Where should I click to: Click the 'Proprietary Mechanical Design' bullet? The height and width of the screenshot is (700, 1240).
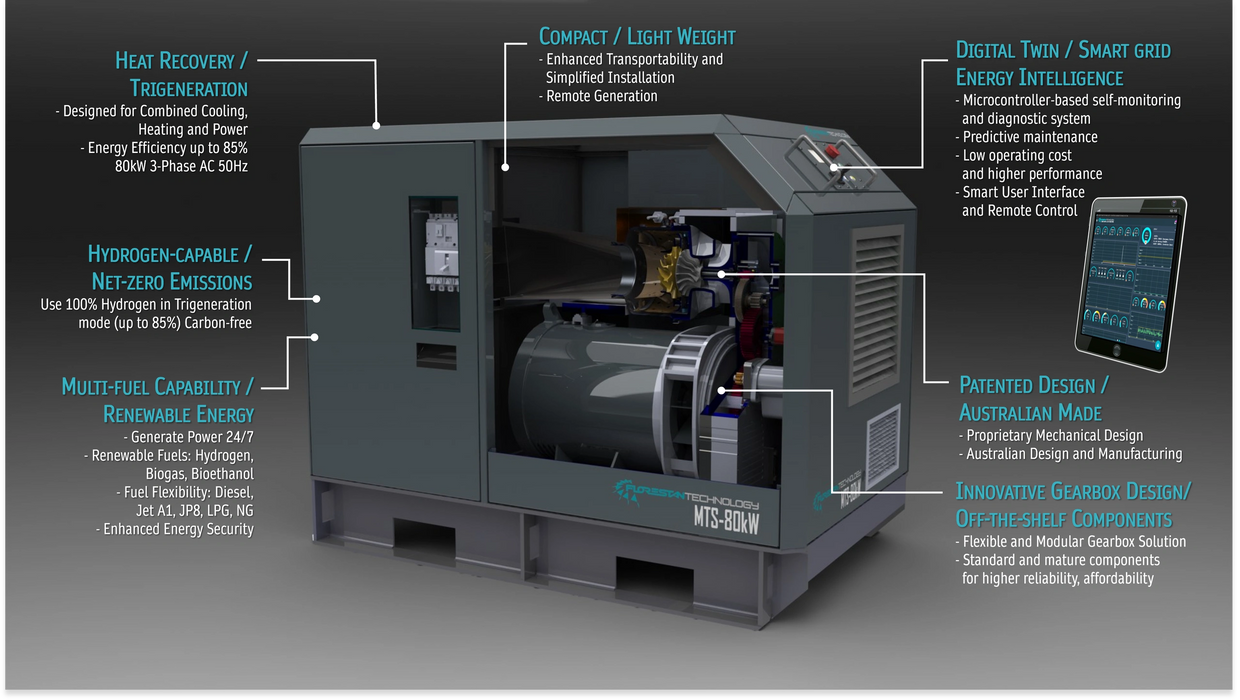[x=1051, y=435]
